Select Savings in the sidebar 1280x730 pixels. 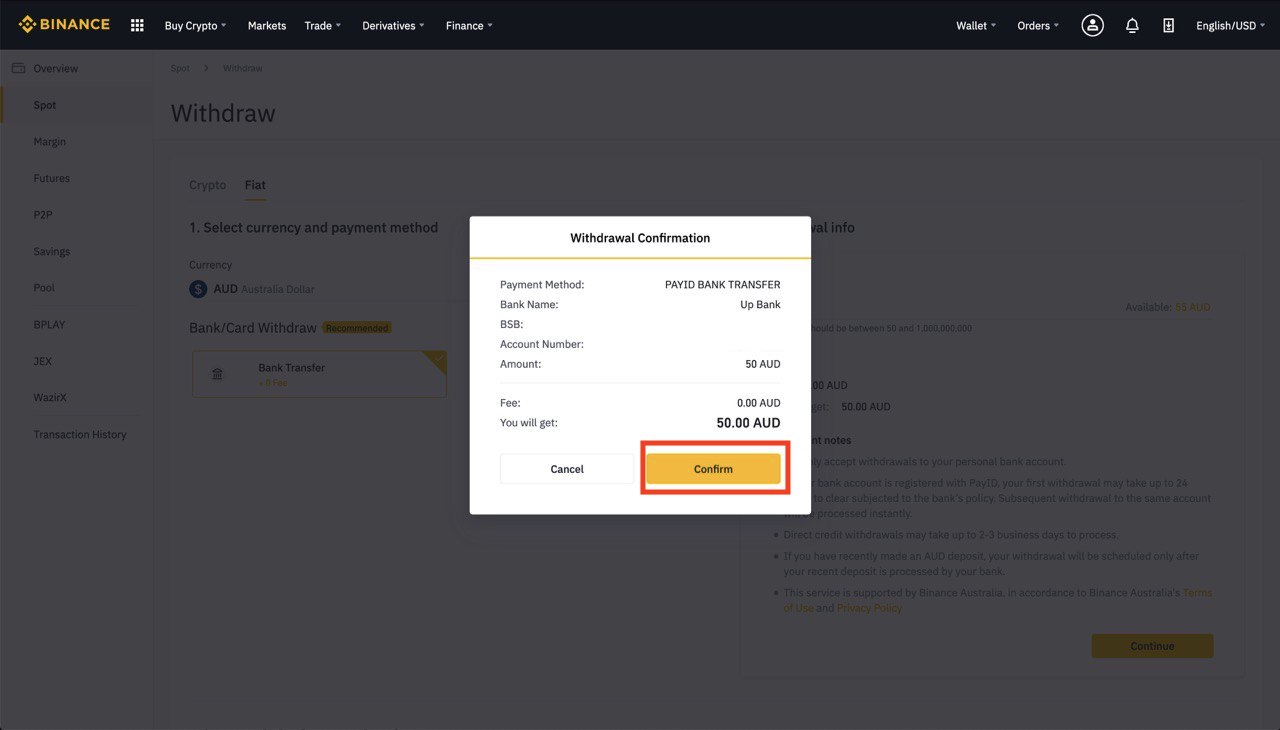(52, 251)
